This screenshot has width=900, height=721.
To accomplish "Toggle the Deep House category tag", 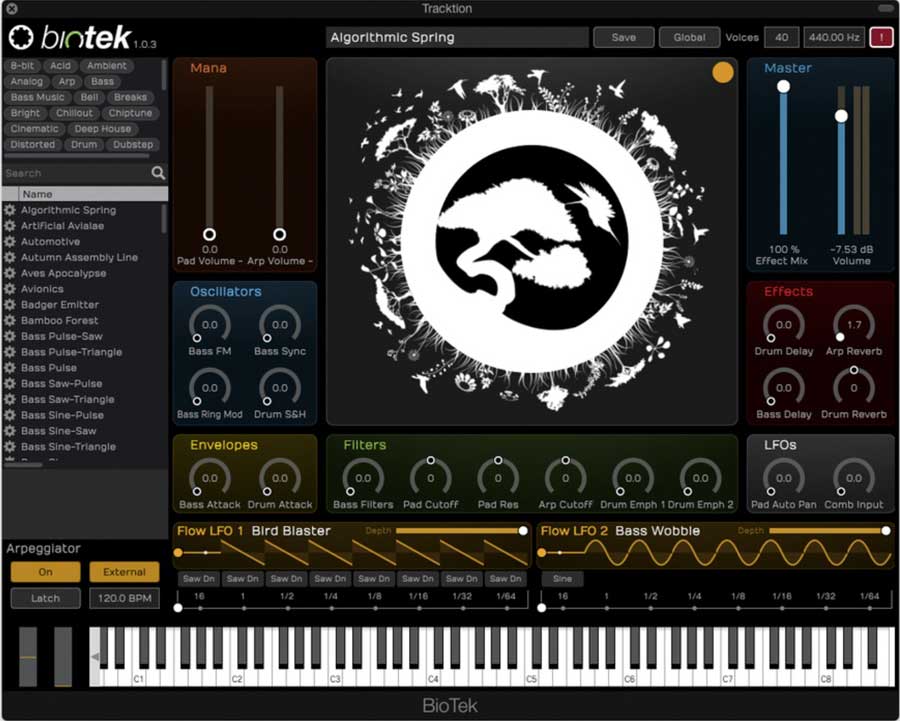I will coord(103,129).
